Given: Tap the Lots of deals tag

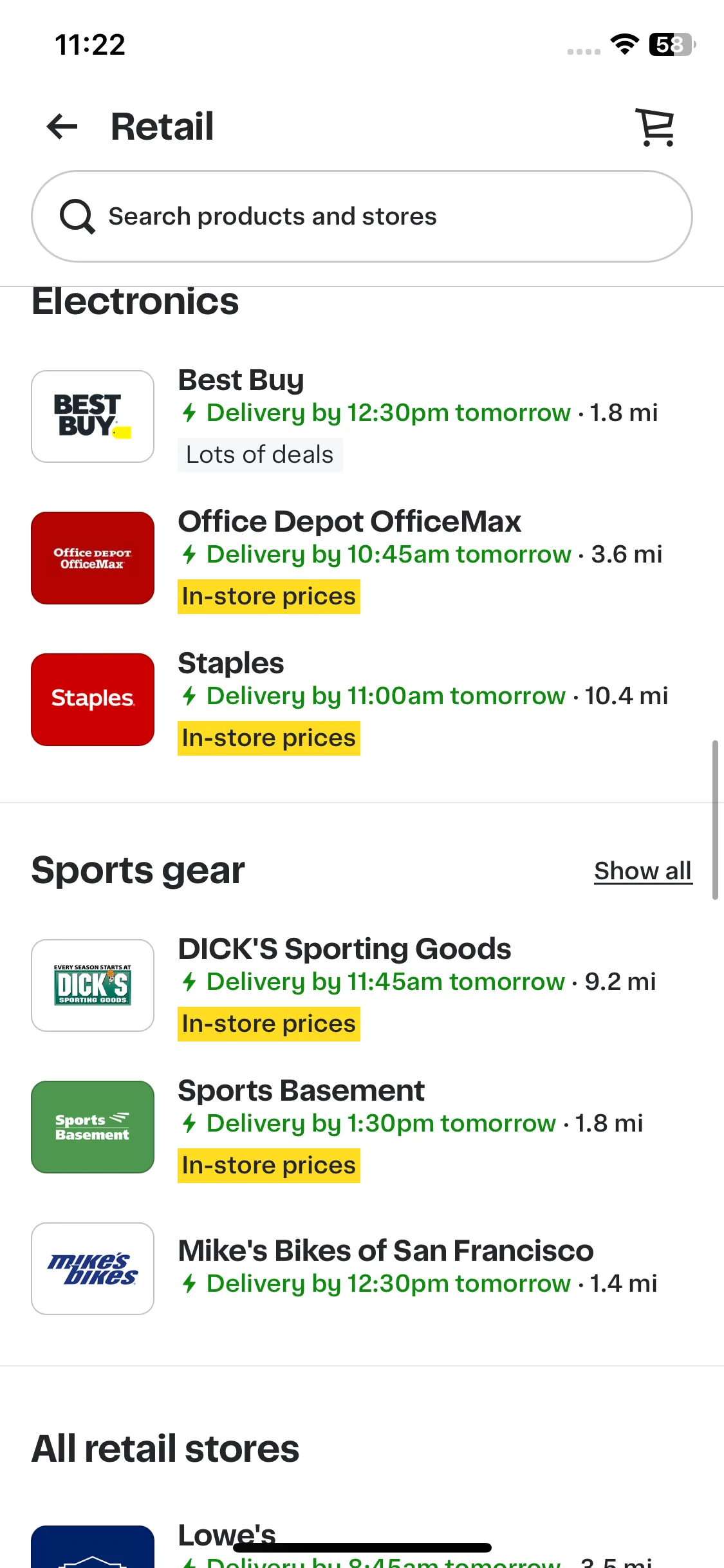Looking at the screenshot, I should 260,454.
